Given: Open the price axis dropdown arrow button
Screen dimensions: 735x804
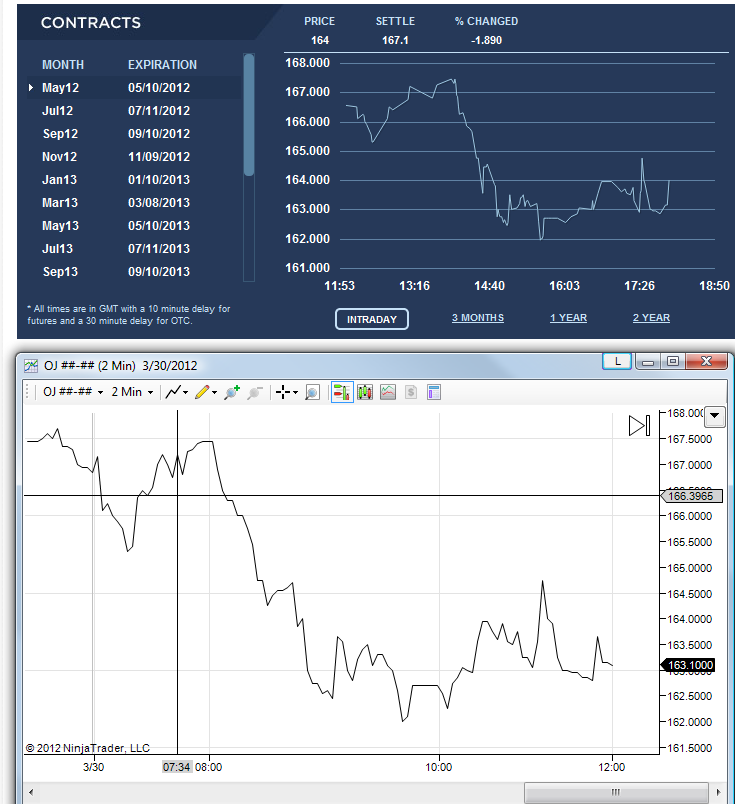Looking at the screenshot, I should [715, 416].
